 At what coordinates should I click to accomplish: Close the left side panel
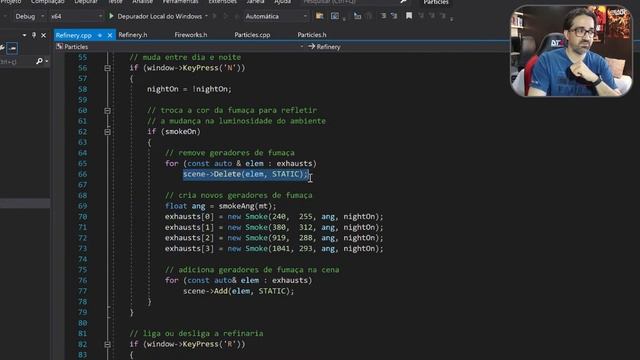click(x=44, y=36)
